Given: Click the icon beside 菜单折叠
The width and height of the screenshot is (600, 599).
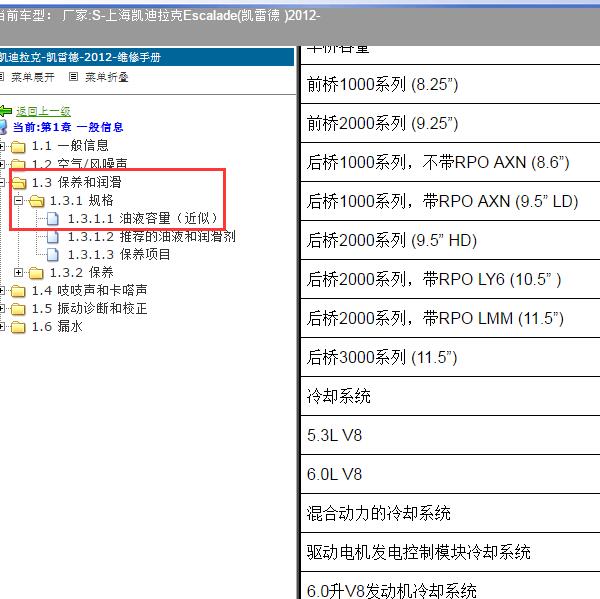Looking at the screenshot, I should 73,77.
